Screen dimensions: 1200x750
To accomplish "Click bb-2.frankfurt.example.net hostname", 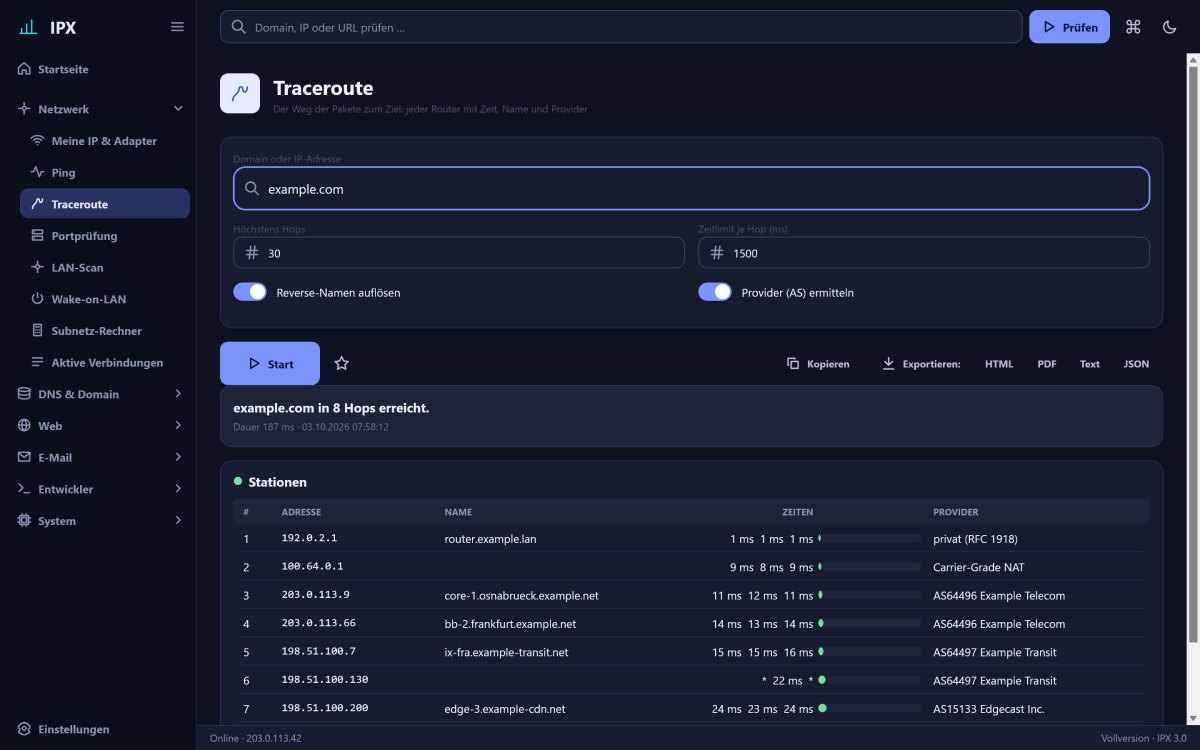I will point(510,624).
